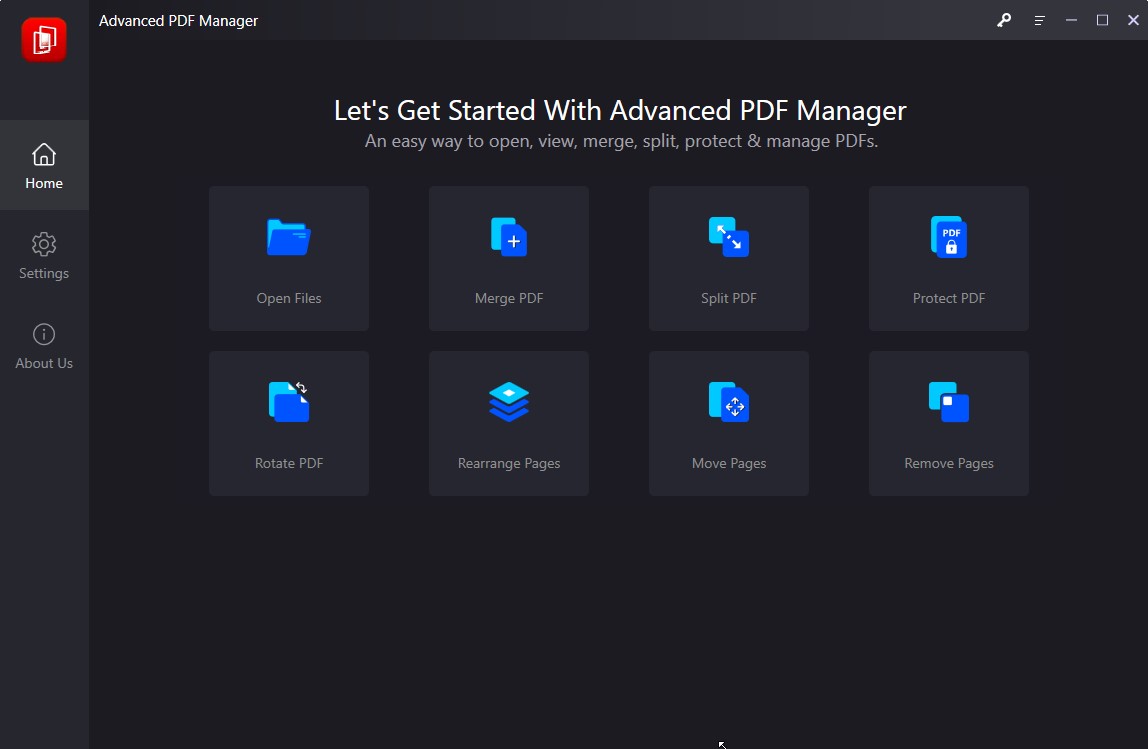Open the Remove Pages tool
Viewport: 1148px width, 749px height.
click(x=948, y=423)
